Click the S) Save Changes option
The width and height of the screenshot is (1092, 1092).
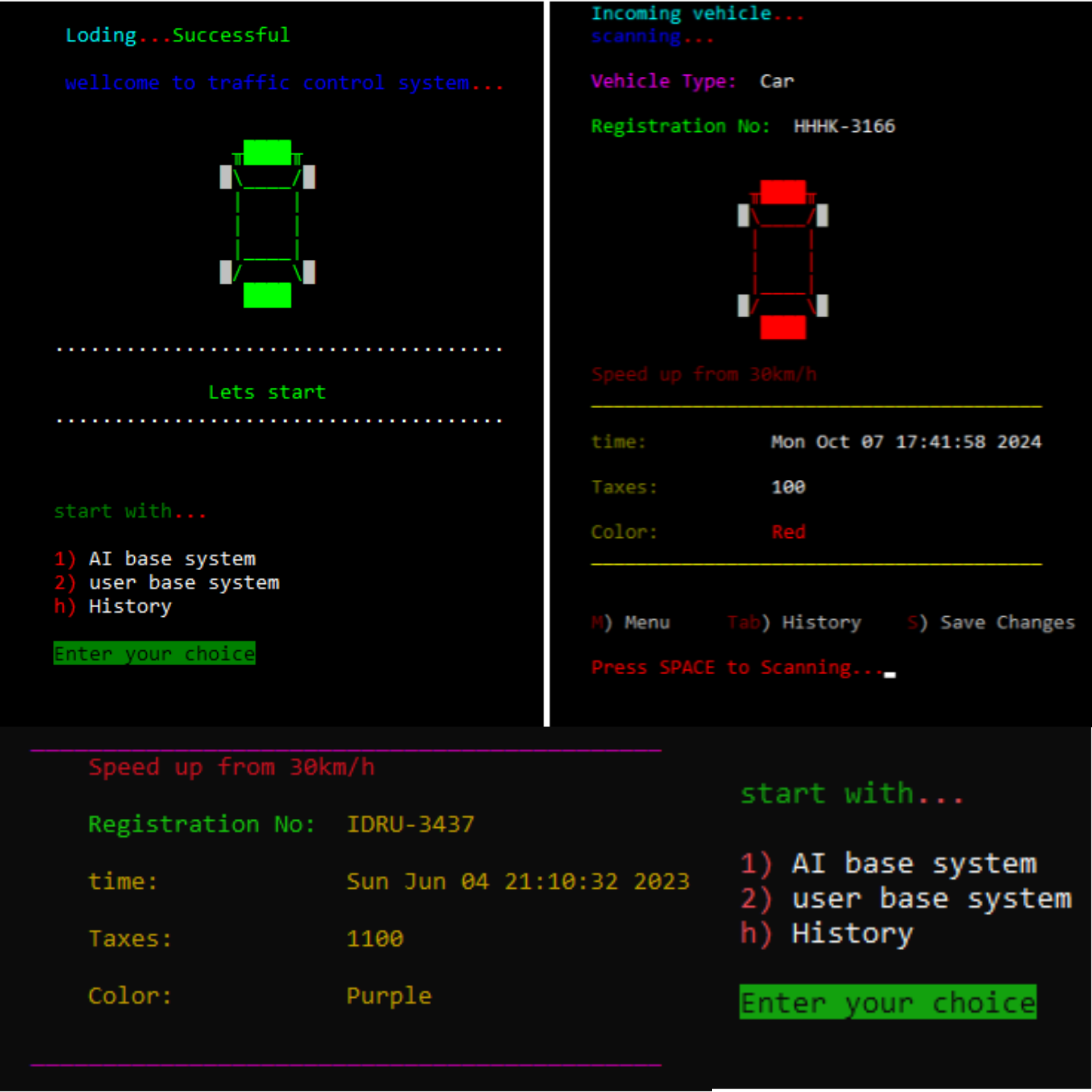coord(991,623)
